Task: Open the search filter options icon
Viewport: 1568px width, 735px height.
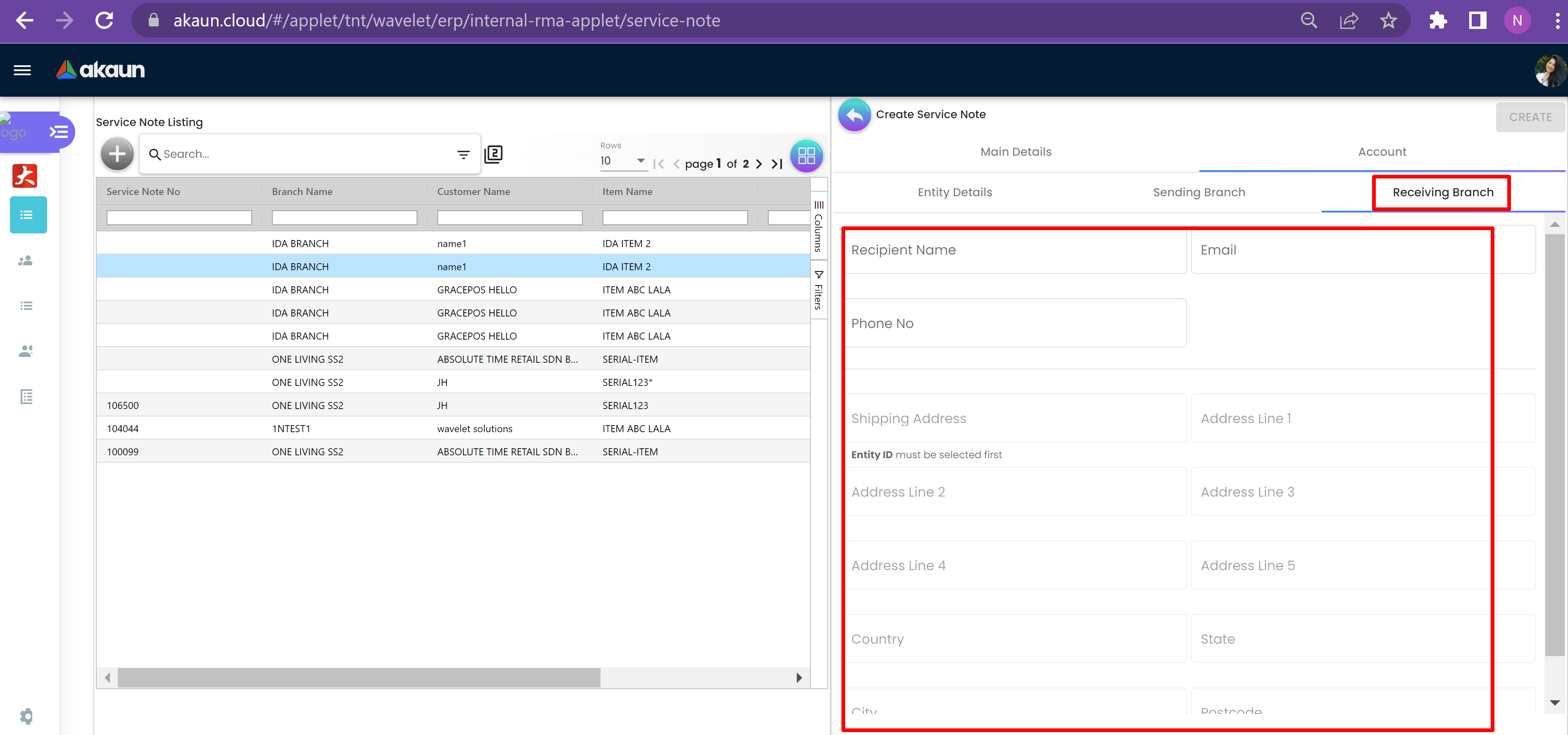Action: coord(463,155)
